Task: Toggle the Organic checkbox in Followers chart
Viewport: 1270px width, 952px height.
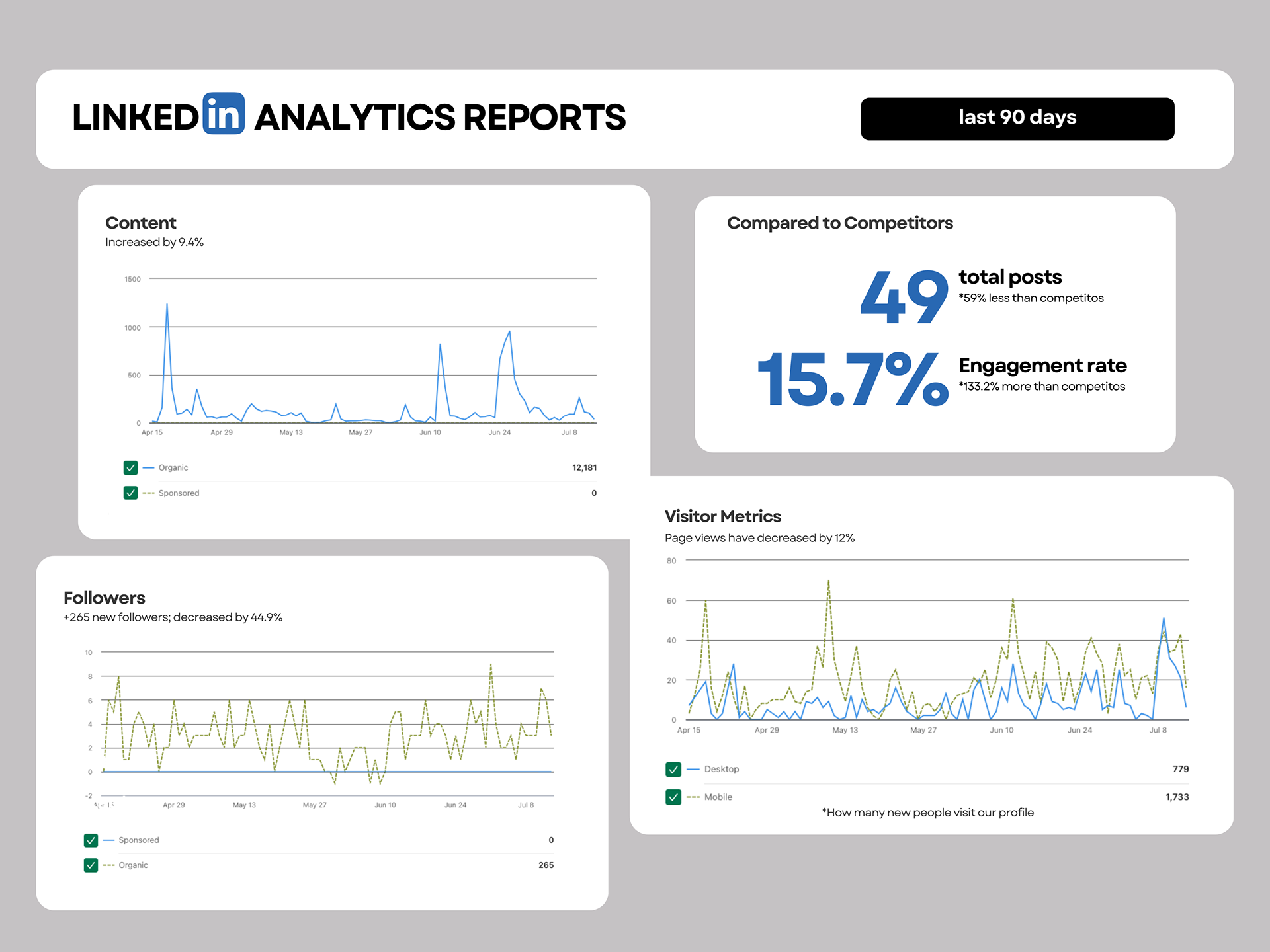Action: (x=91, y=865)
